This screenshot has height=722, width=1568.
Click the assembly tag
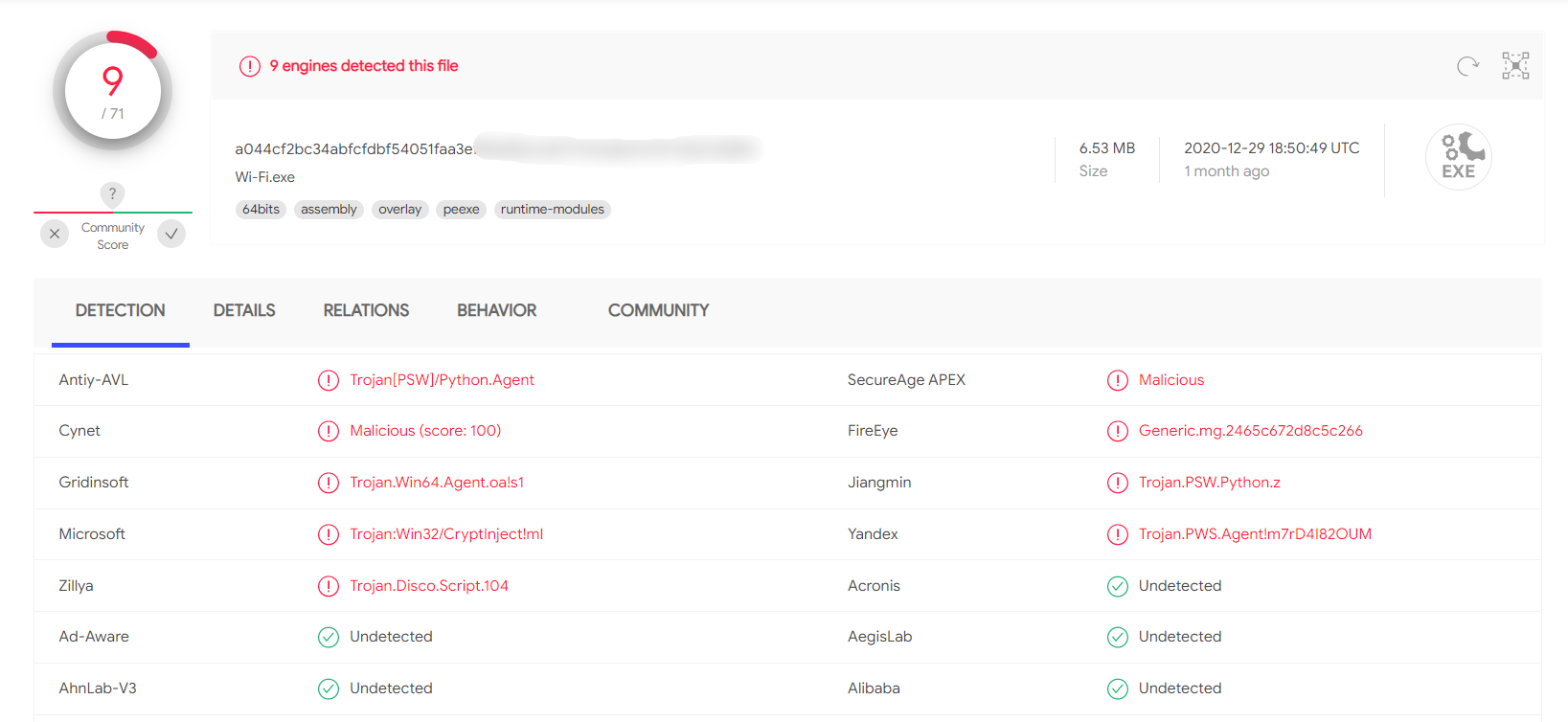[x=329, y=210]
